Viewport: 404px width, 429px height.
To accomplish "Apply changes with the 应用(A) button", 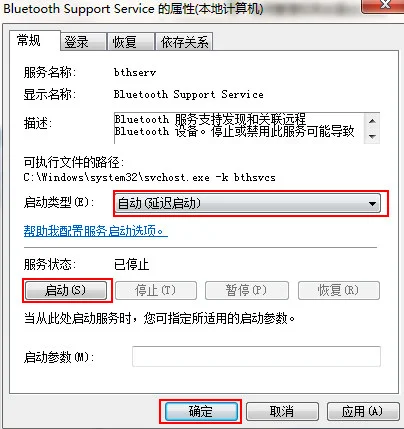I will tap(363, 412).
